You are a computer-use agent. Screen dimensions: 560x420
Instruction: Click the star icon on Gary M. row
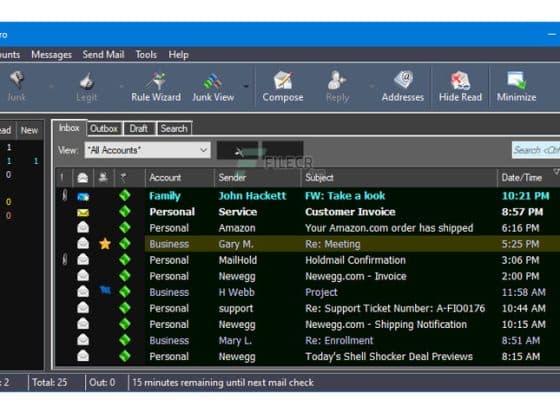(105, 244)
